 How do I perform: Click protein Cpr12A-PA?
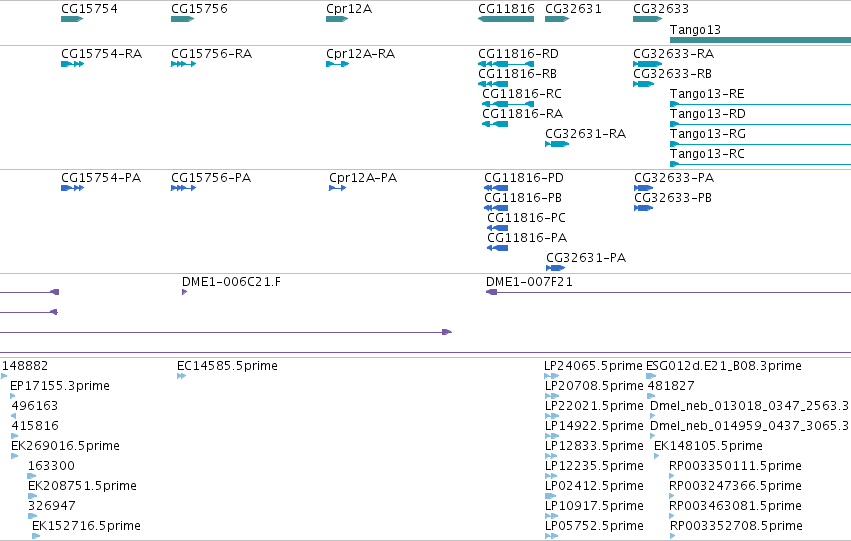tap(338, 188)
